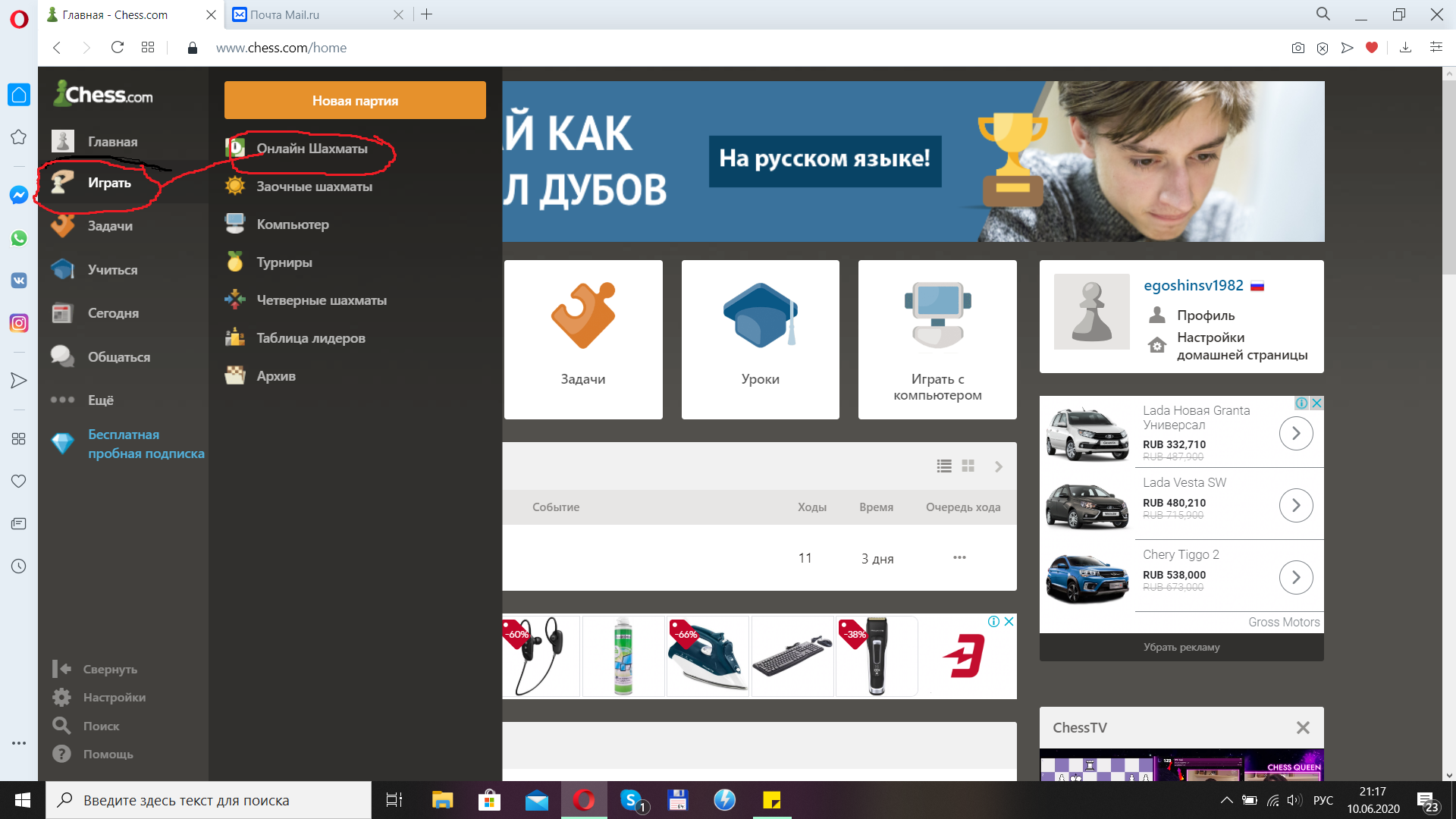Open three dots menu in game row
The width and height of the screenshot is (1456, 819).
pos(959,557)
